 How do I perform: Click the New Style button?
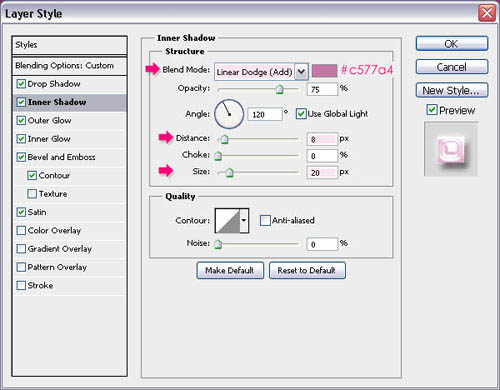pos(452,90)
